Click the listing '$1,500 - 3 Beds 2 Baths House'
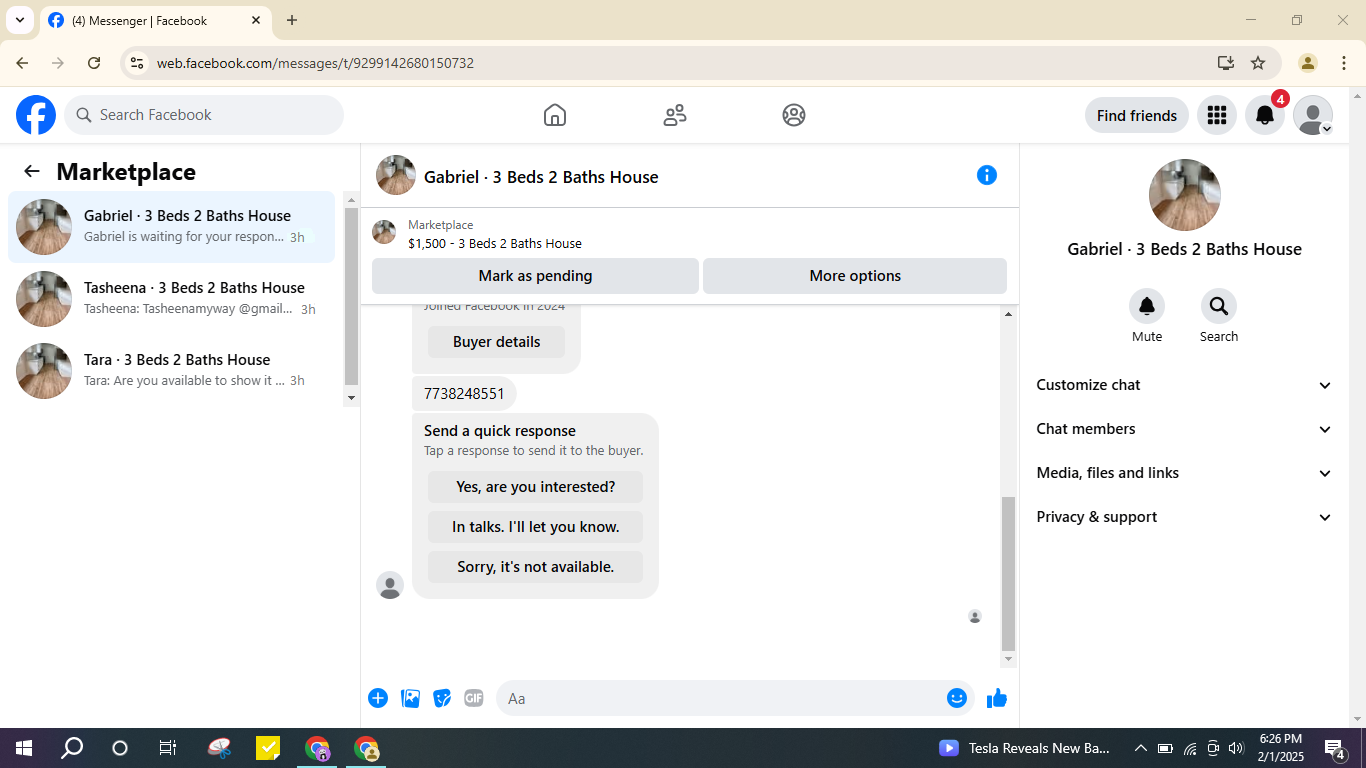Image resolution: width=1366 pixels, height=768 pixels. click(x=494, y=243)
